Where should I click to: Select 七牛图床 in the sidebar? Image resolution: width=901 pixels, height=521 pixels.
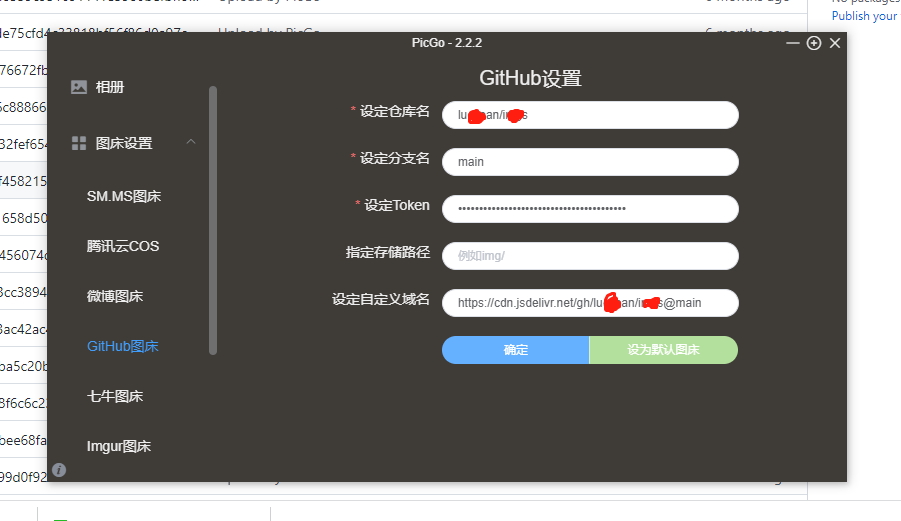point(114,396)
